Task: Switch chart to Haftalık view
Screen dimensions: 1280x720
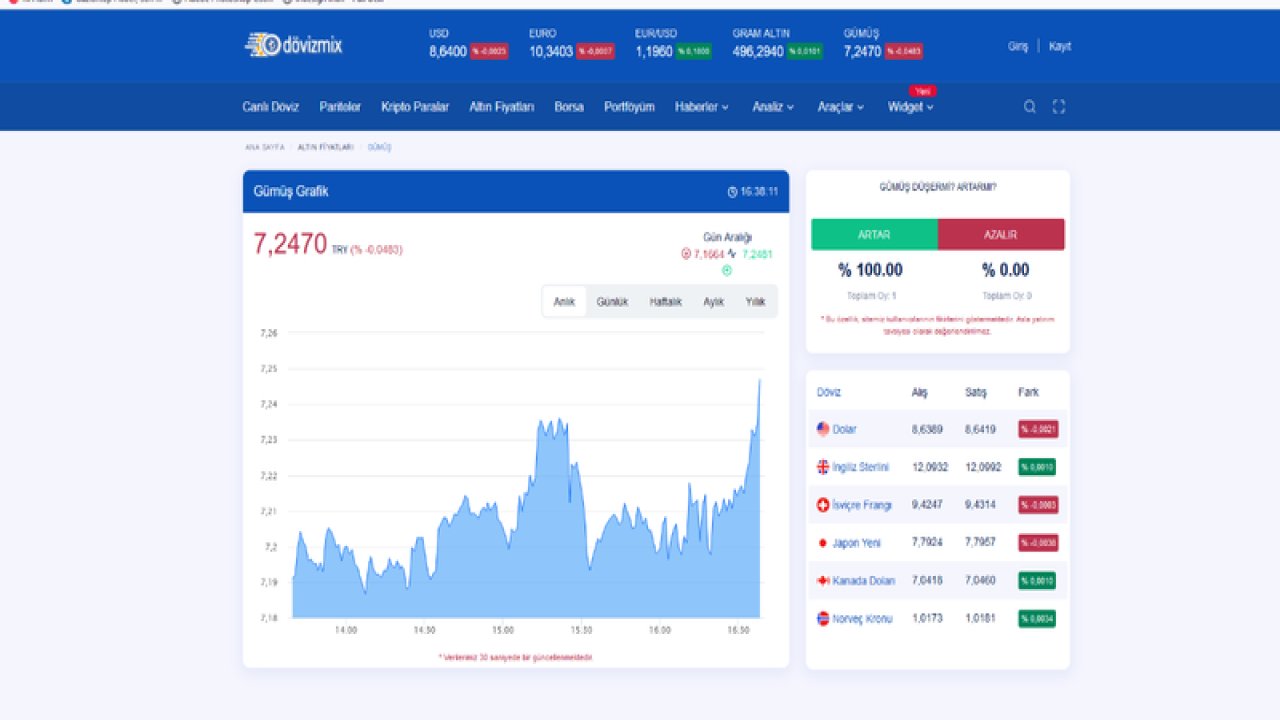Action: pyautogui.click(x=665, y=302)
